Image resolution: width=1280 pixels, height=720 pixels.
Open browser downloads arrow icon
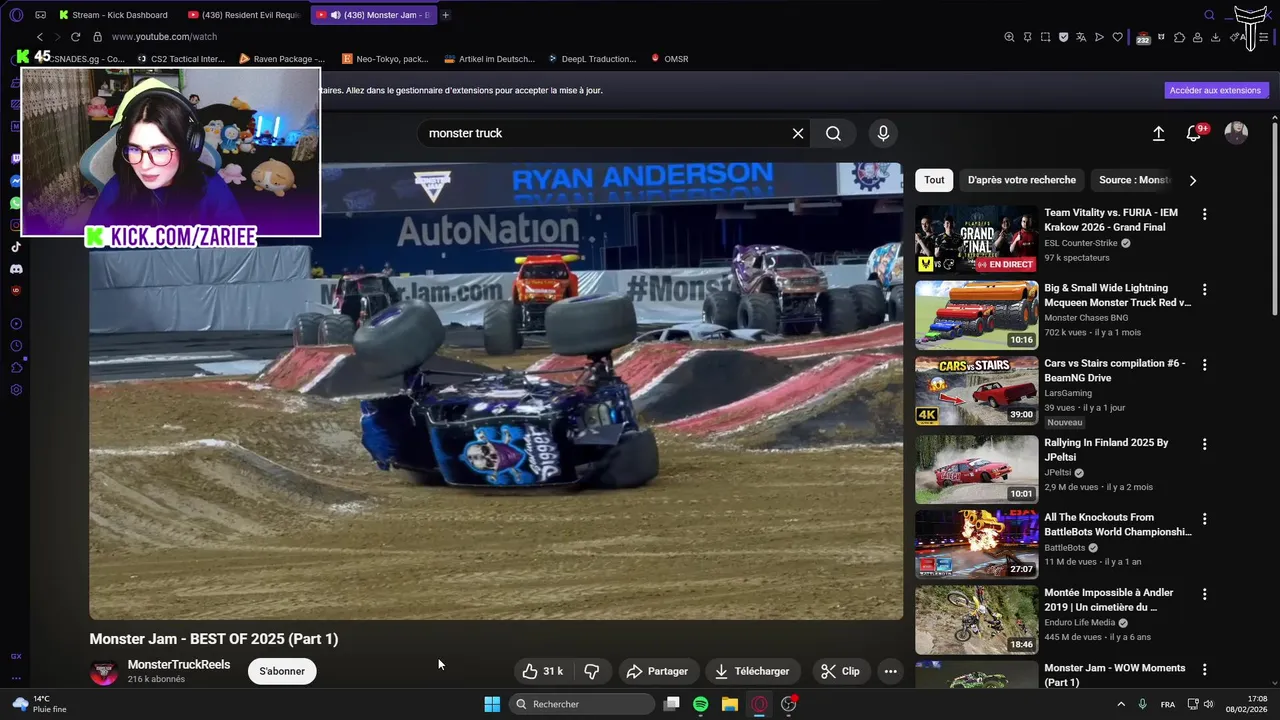1215,37
